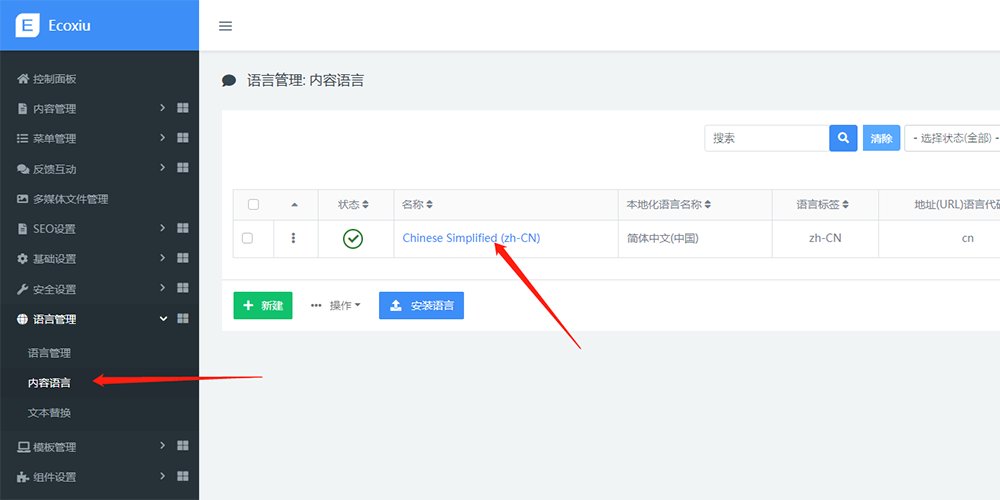Open 多媒体文件管理 from the sidebar
The height and width of the screenshot is (500, 1000).
[70, 199]
